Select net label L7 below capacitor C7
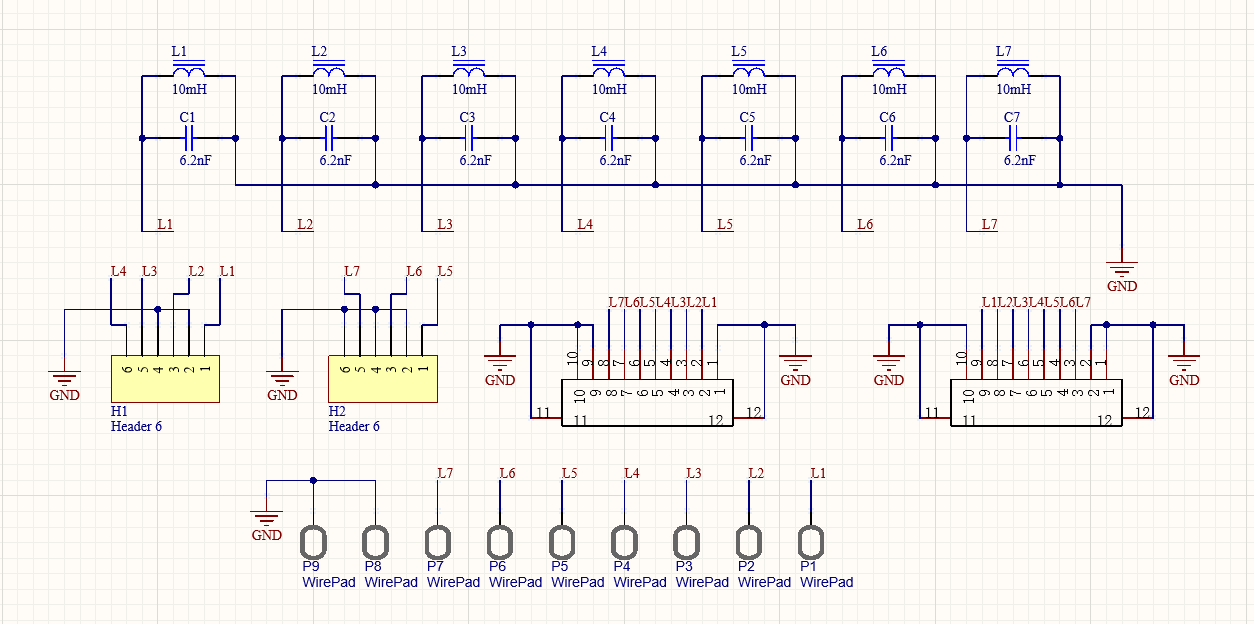Viewport: 1254px width, 624px height. pyautogui.click(x=989, y=224)
